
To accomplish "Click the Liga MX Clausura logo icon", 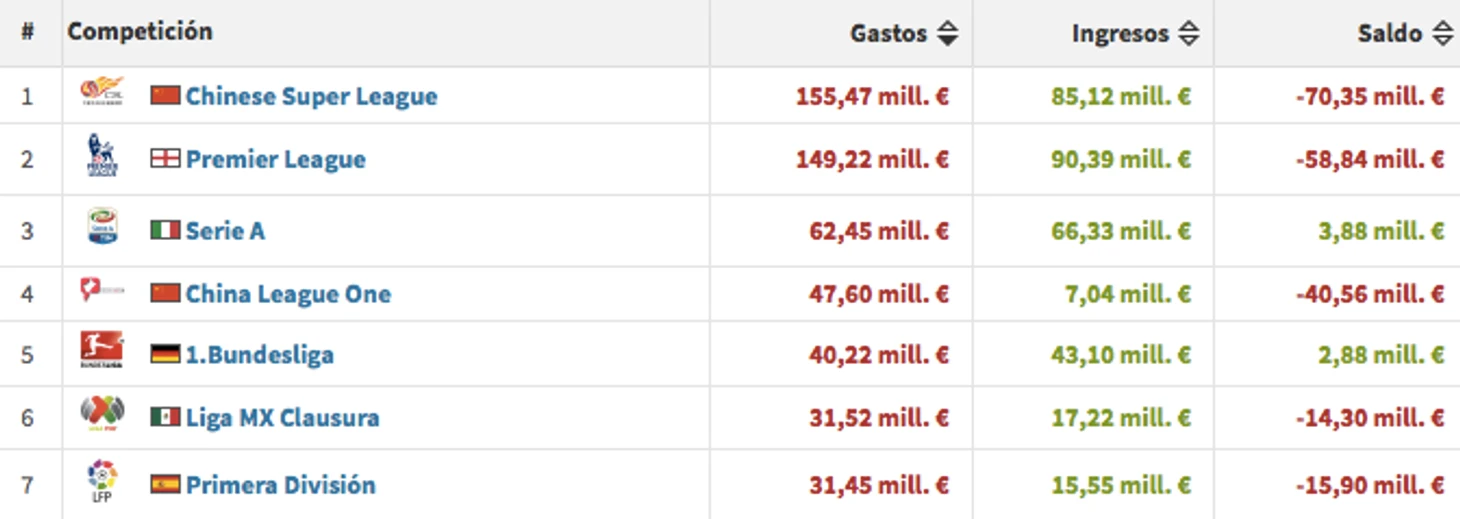I will click(102, 414).
